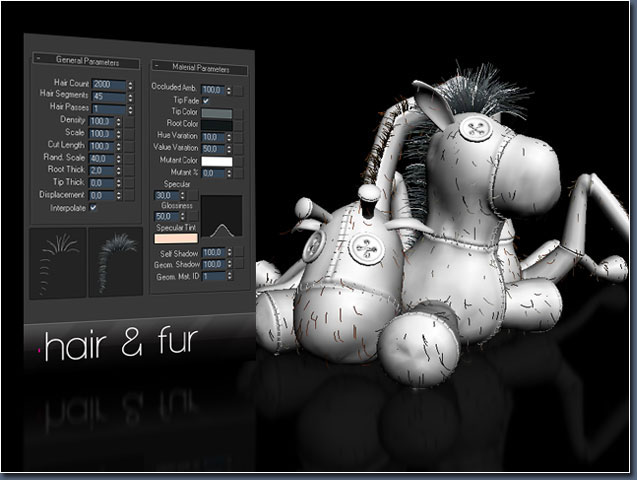Image resolution: width=637 pixels, height=480 pixels.
Task: Click the Glossiness value field
Action: coord(166,216)
